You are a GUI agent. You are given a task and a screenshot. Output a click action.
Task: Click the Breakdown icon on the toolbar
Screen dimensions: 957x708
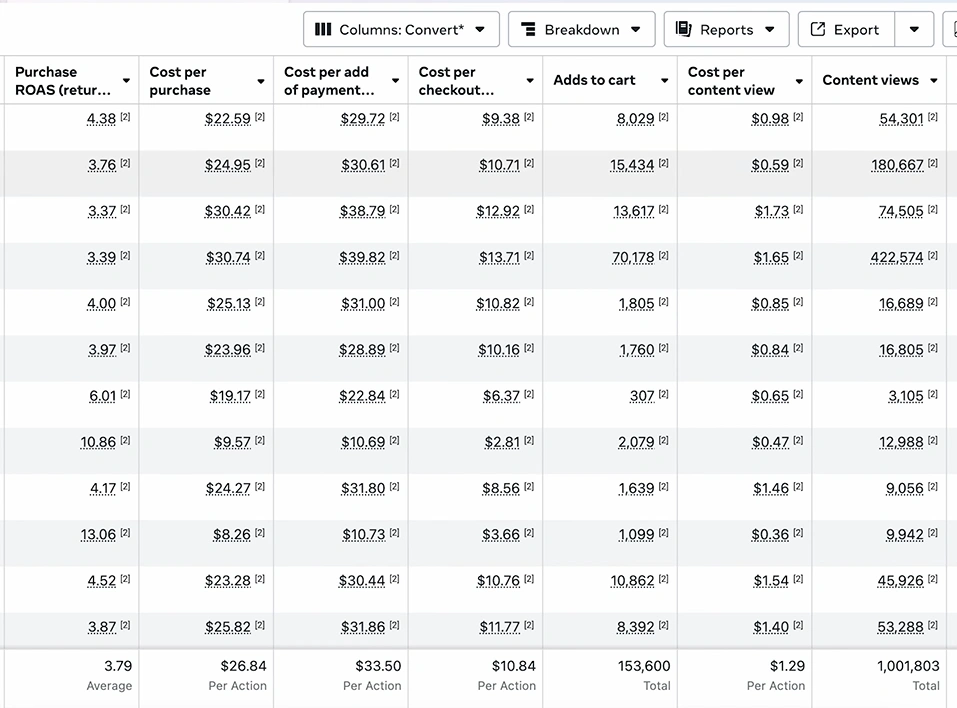pos(528,30)
